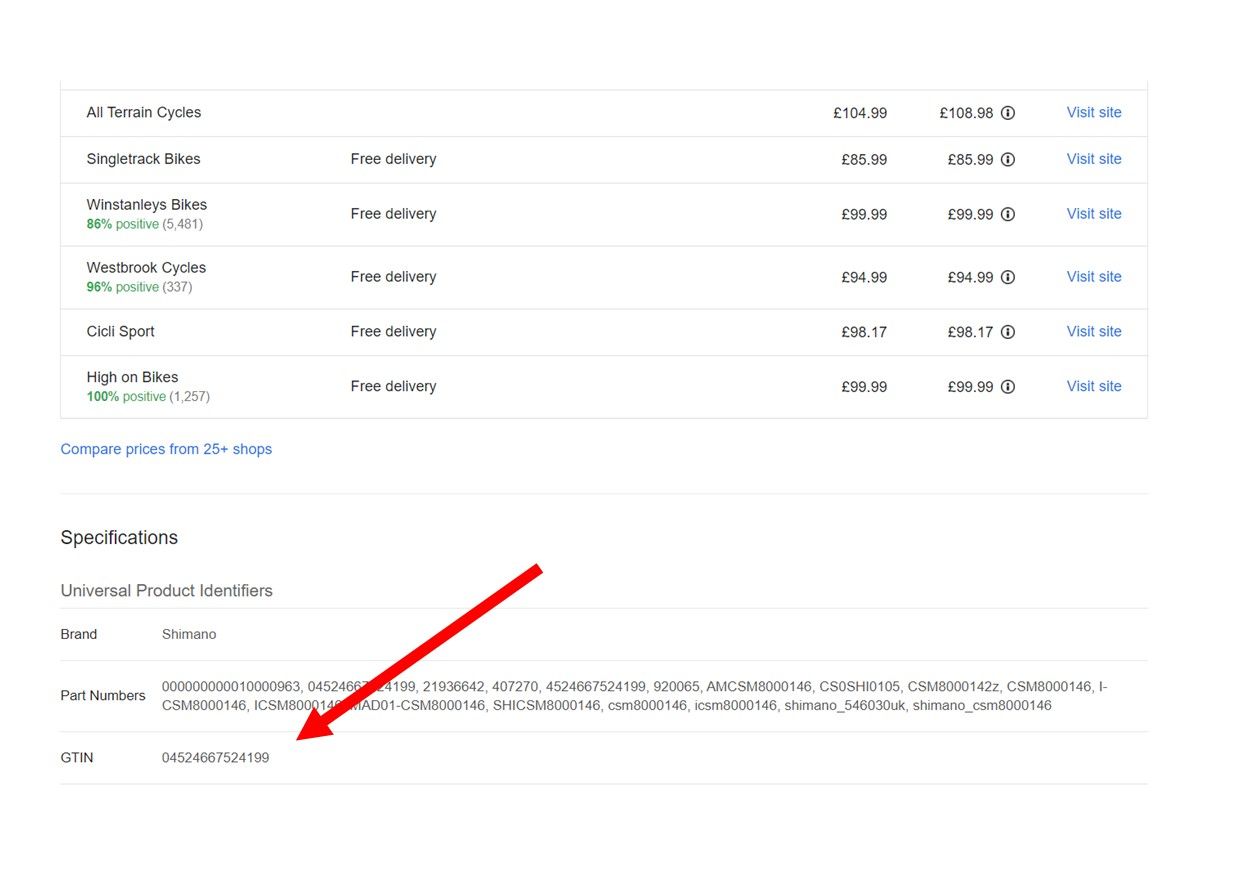Open info icon for Winstanleys Bikes total price

tap(1008, 215)
